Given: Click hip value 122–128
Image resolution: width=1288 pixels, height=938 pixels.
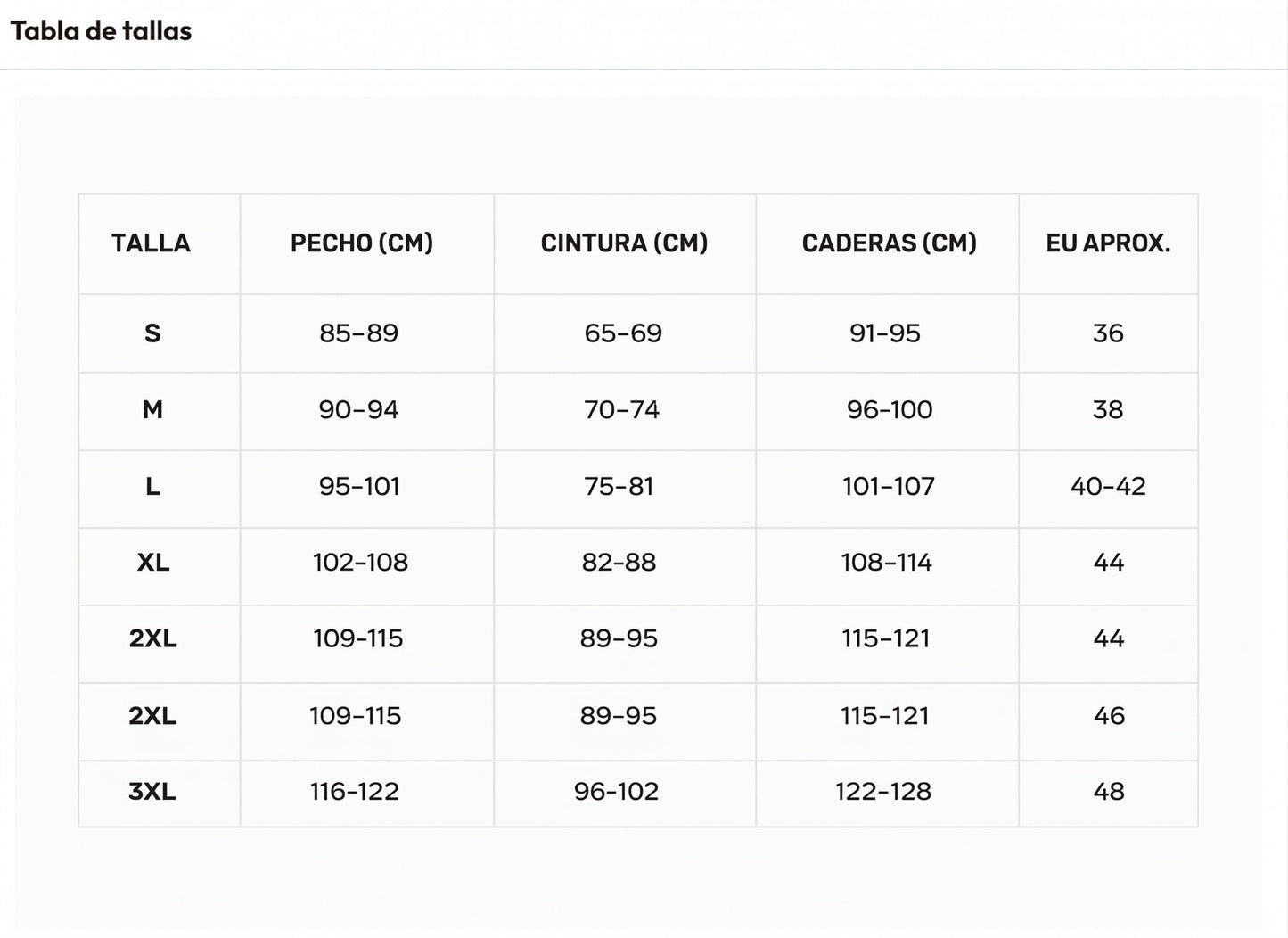Looking at the screenshot, I should point(882,792).
